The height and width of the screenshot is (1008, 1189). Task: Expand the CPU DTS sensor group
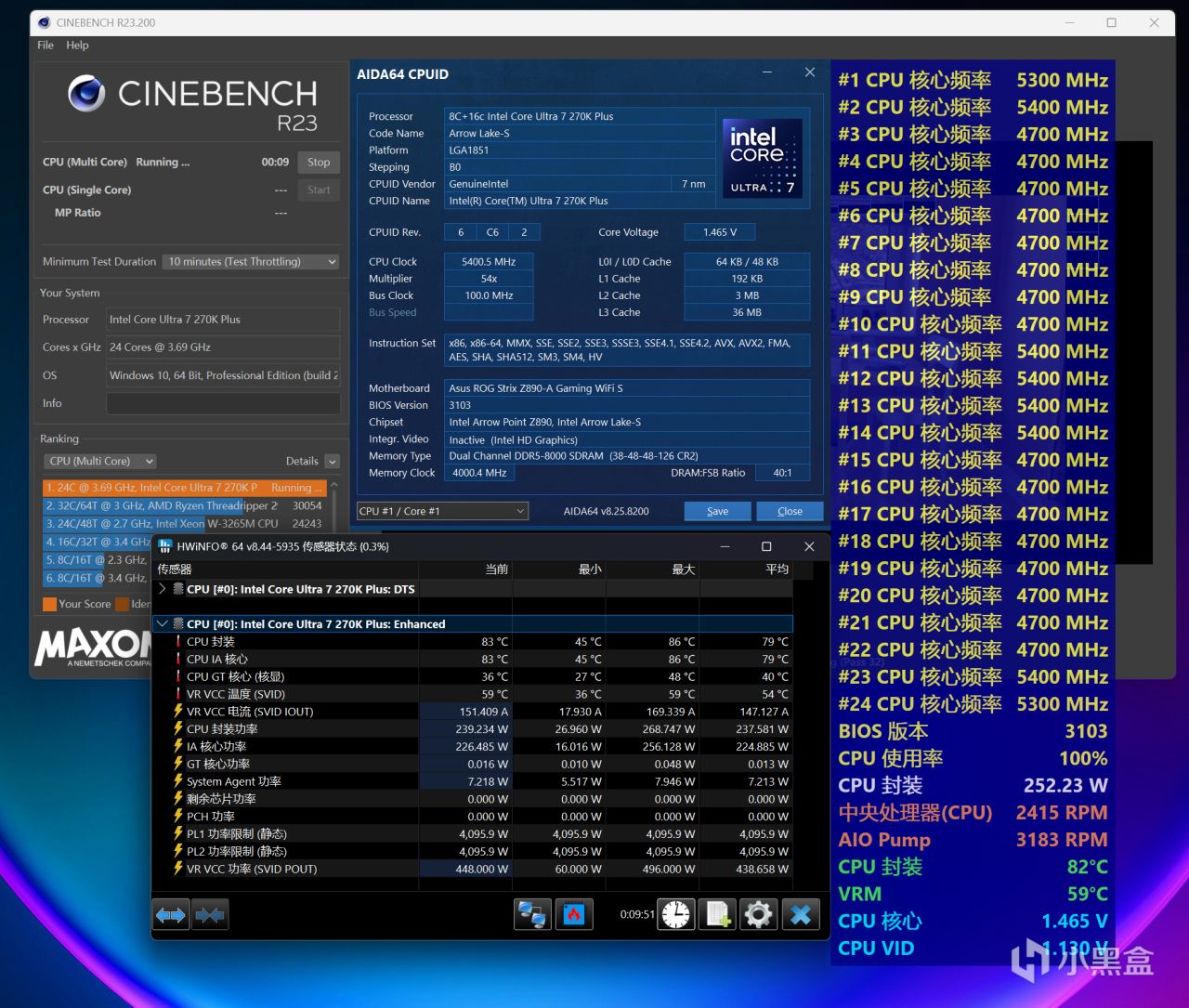(163, 589)
